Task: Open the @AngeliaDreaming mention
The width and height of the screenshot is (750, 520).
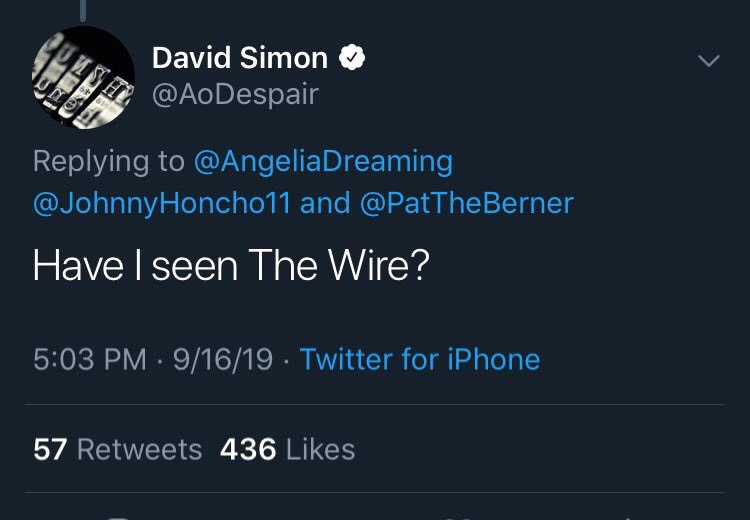Action: 322,160
